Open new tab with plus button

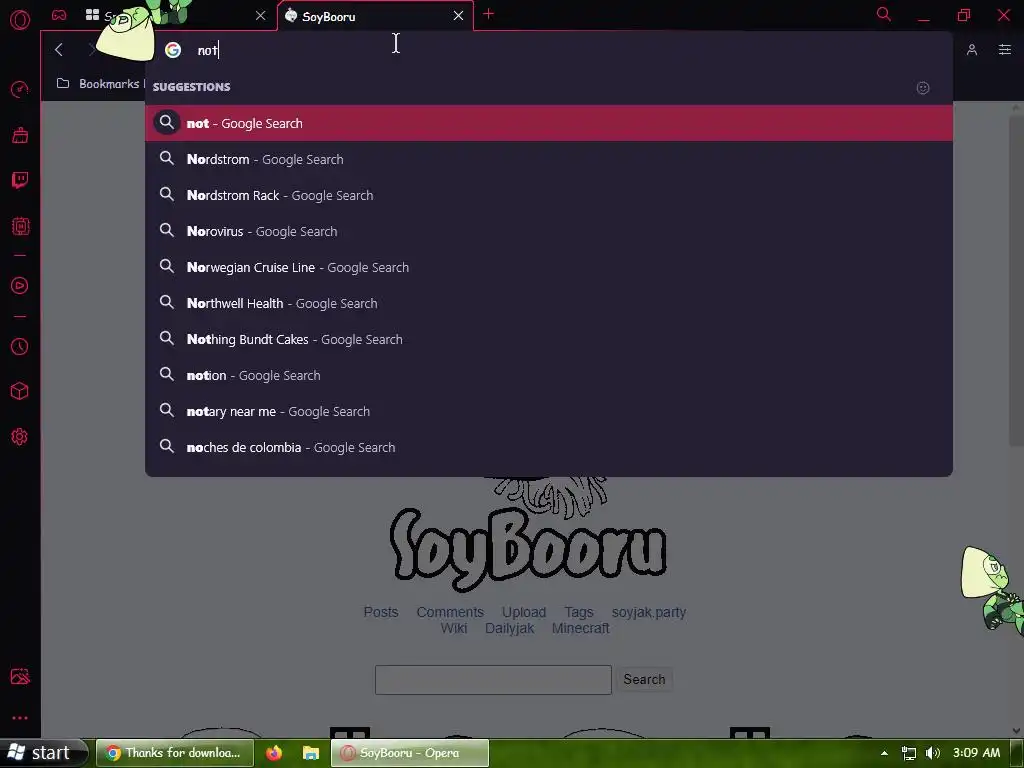[488, 14]
